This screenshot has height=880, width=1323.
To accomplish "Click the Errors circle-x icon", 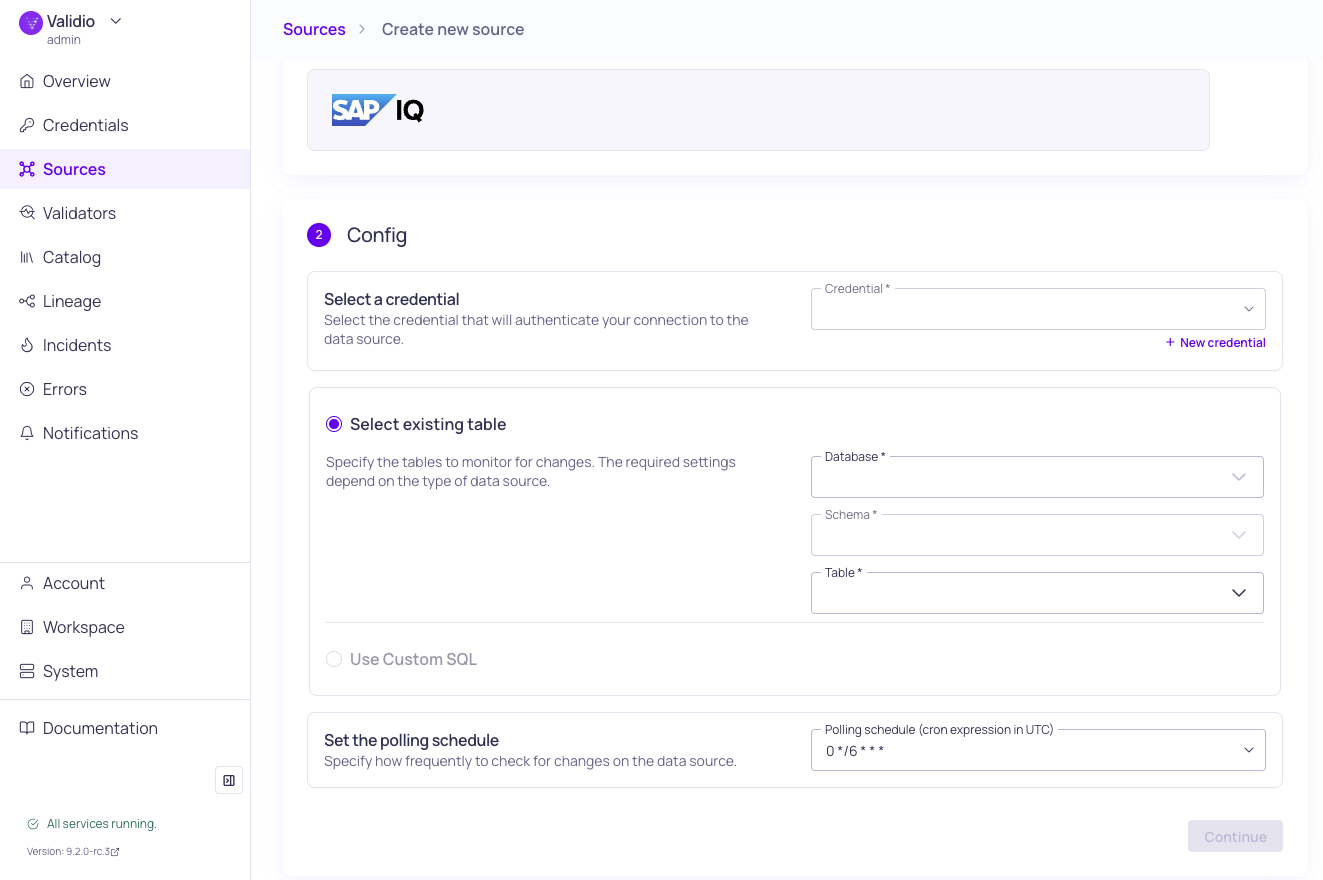I will pyautogui.click(x=27, y=389).
